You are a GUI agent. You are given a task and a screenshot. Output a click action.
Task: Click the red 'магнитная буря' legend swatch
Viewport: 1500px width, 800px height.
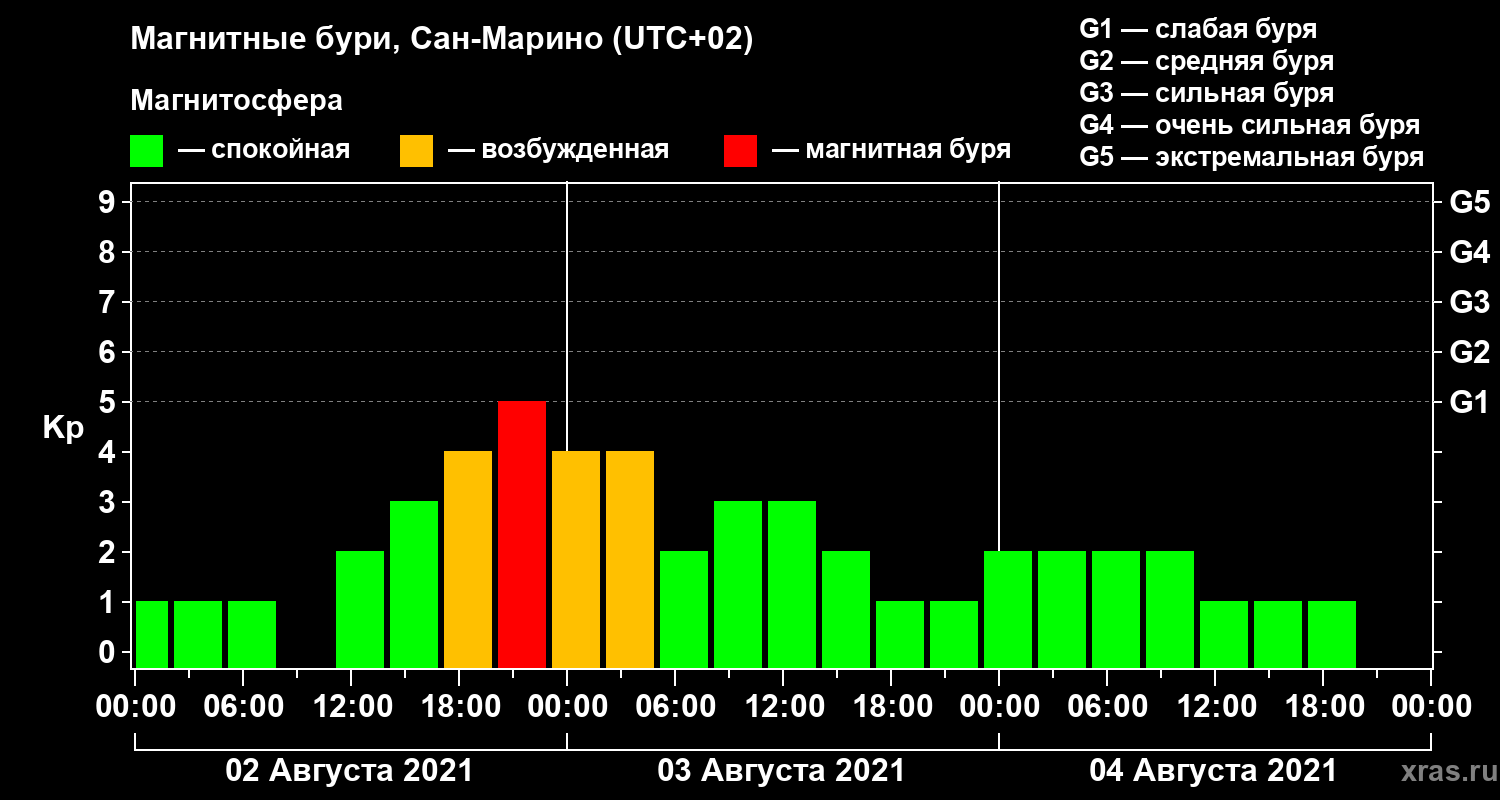[740, 151]
